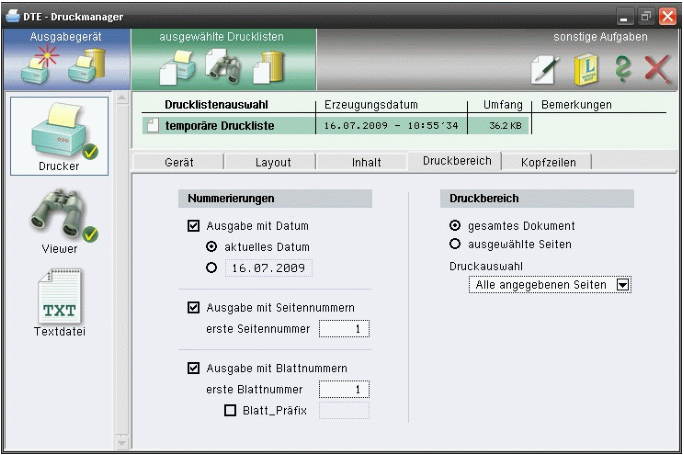Switch to the Layout tab

(x=272, y=162)
